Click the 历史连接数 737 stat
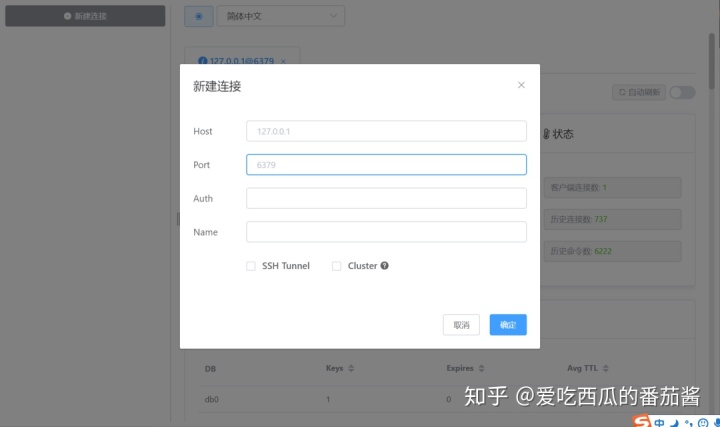The image size is (720, 427). pos(612,219)
